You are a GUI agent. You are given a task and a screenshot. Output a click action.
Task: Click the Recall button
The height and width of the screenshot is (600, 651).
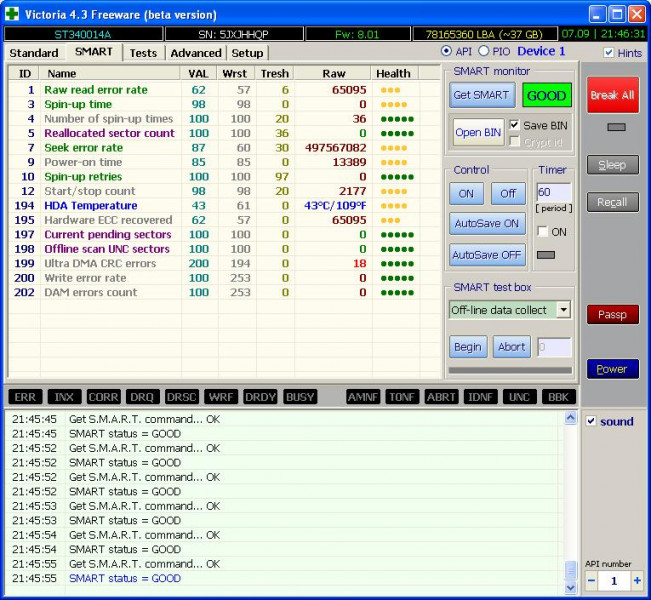(x=612, y=202)
